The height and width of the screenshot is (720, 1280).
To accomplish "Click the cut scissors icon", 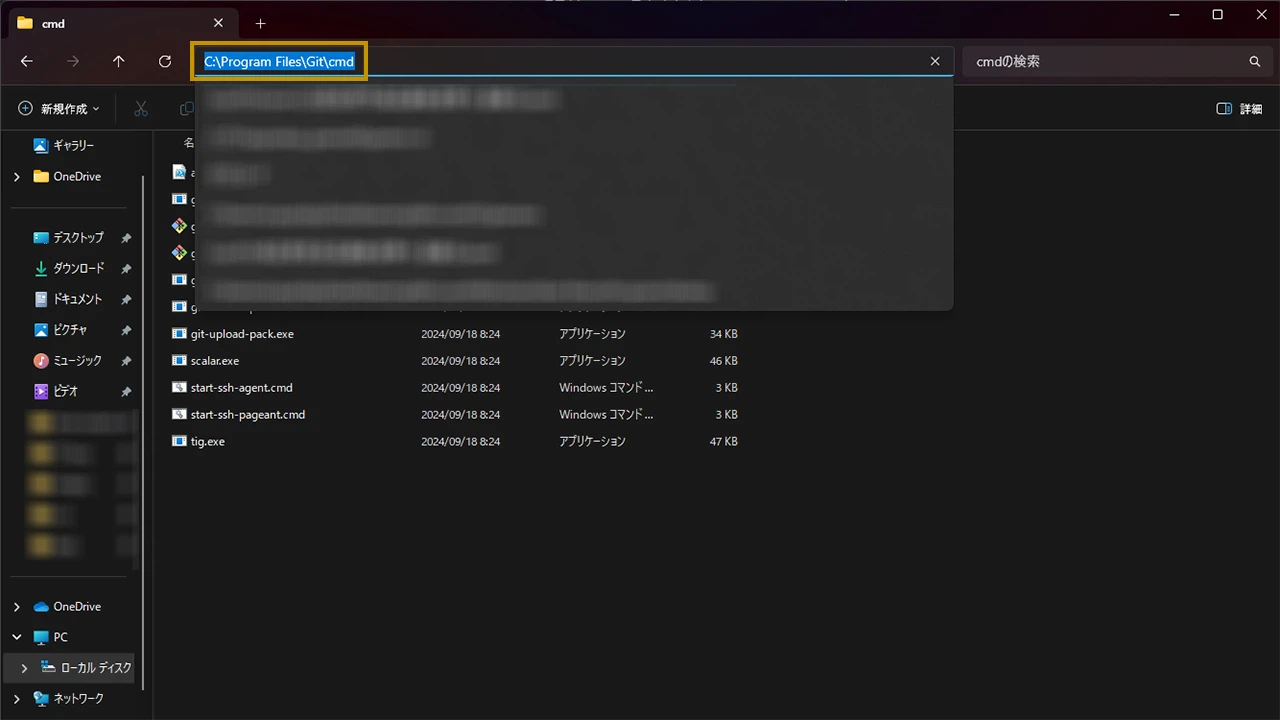I will [x=141, y=108].
